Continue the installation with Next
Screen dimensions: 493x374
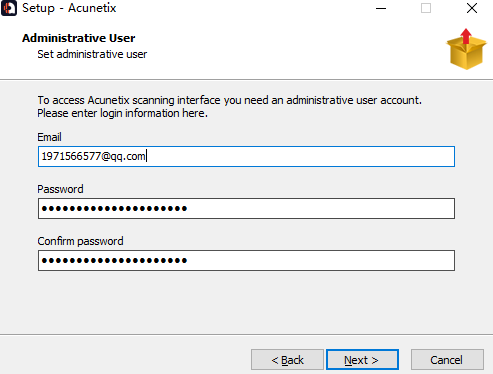point(362,360)
